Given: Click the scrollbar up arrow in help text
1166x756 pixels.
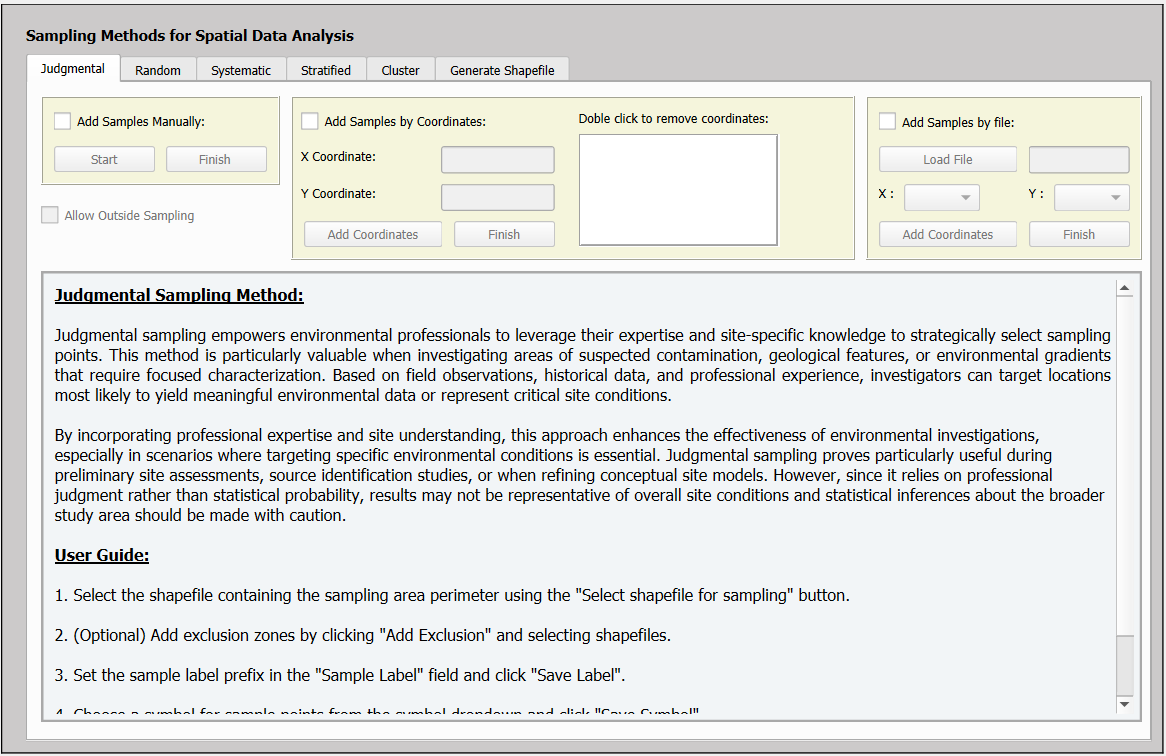Looking at the screenshot, I should 1124,288.
